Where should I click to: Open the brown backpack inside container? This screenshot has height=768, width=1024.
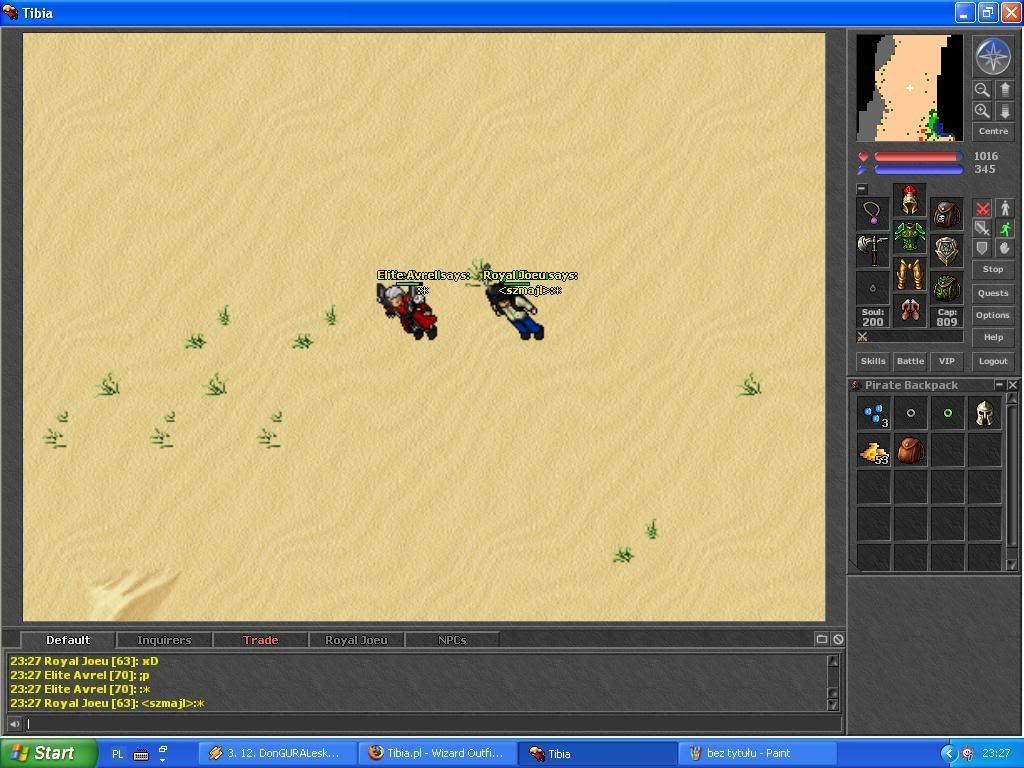click(x=910, y=451)
